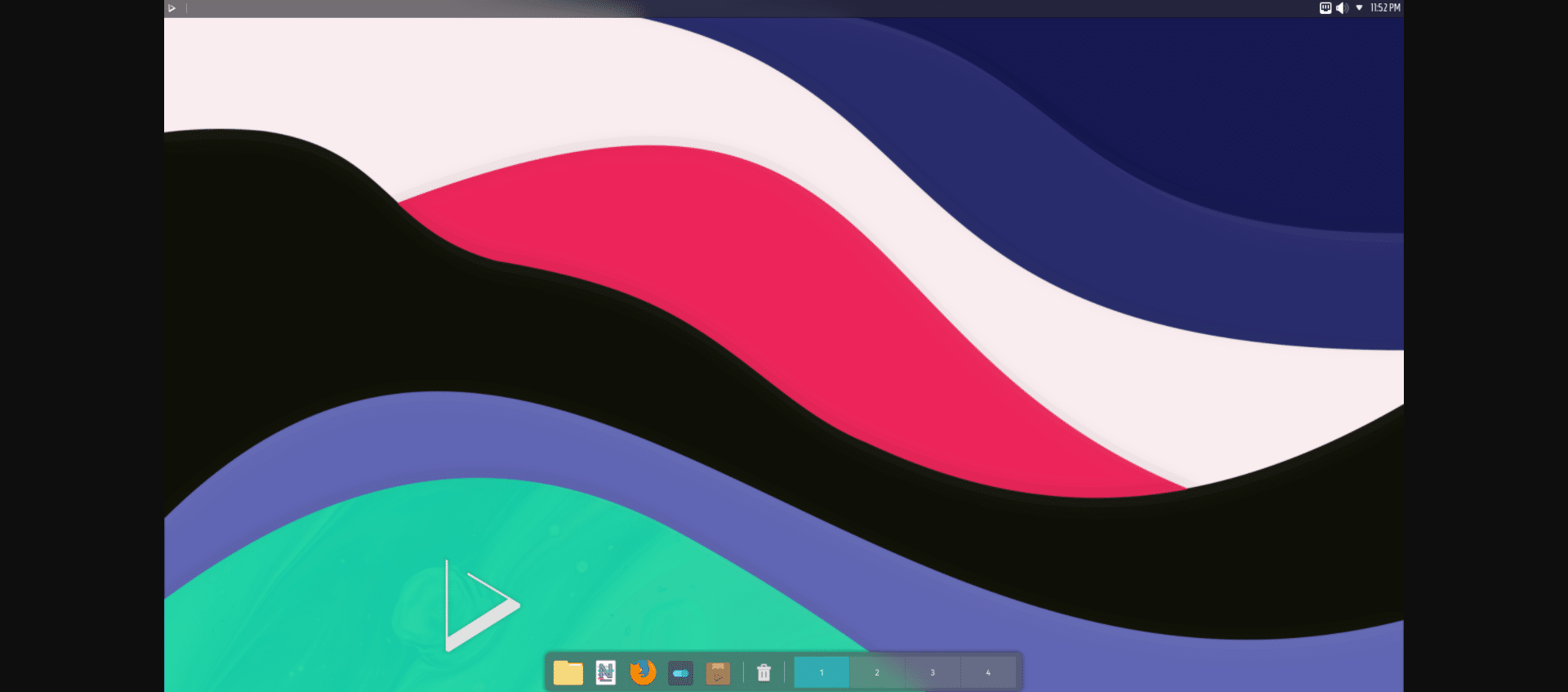The width and height of the screenshot is (1568, 692).
Task: Switch to workspace 1
Action: 822,672
